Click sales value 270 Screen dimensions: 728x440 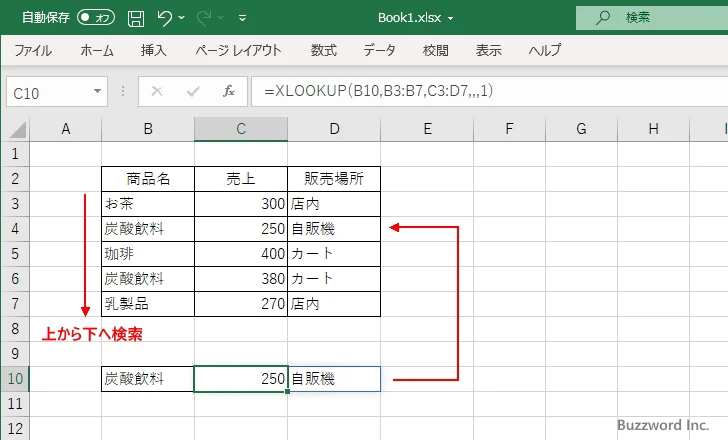click(241, 304)
